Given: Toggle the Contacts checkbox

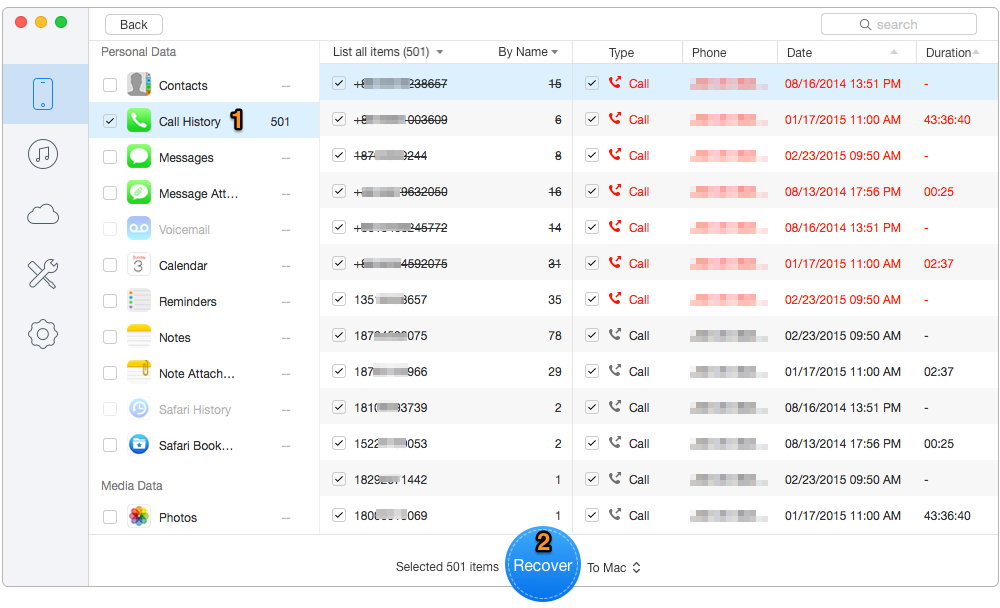Looking at the screenshot, I should (110, 85).
